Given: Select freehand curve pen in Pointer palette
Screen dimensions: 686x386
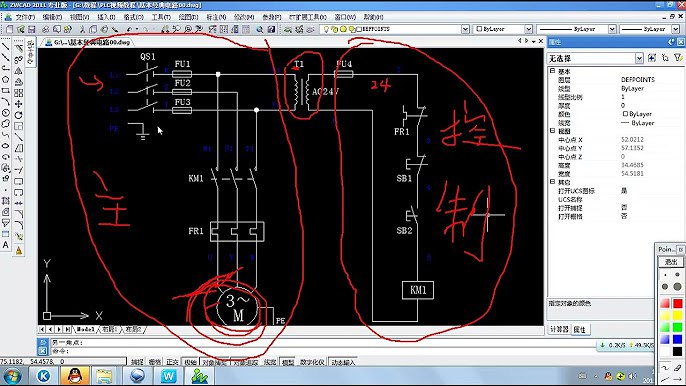Looking at the screenshot, I should (x=665, y=368).
